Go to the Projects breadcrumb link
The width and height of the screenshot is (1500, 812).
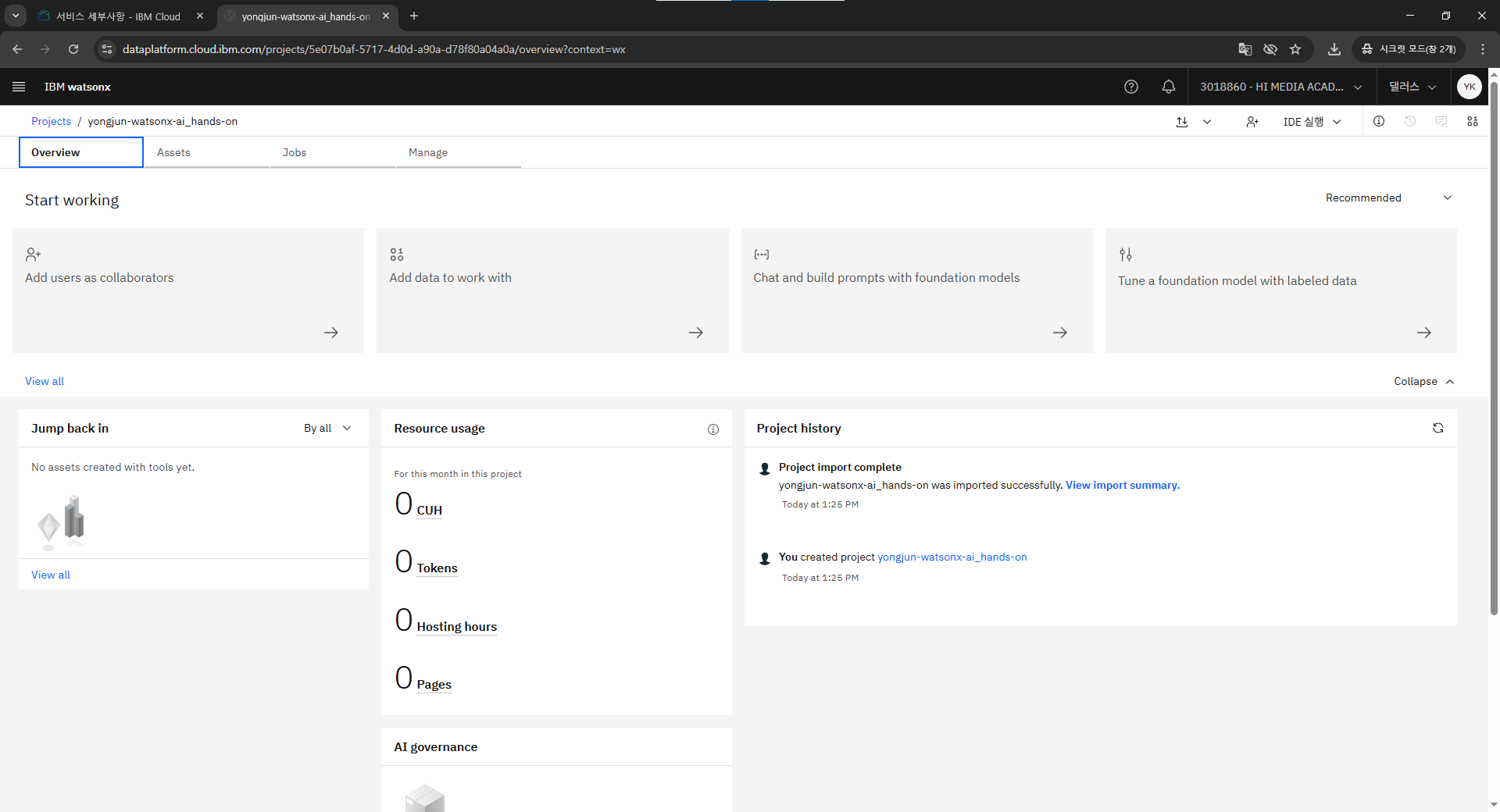click(51, 121)
